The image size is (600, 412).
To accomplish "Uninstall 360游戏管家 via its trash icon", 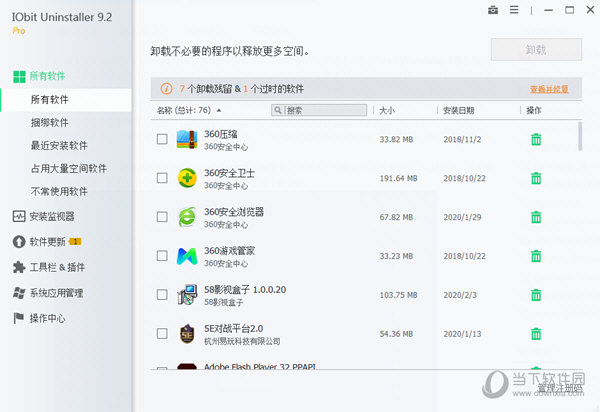I will click(536, 256).
